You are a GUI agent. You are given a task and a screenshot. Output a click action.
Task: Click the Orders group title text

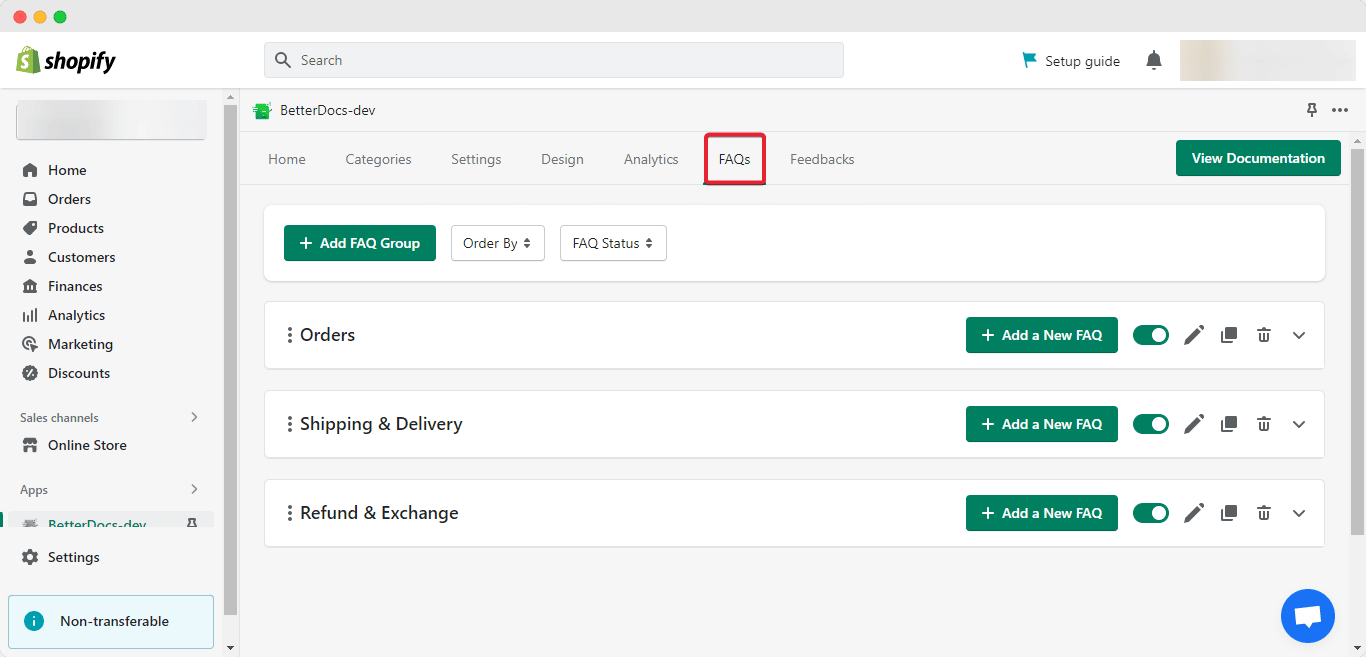click(x=328, y=335)
